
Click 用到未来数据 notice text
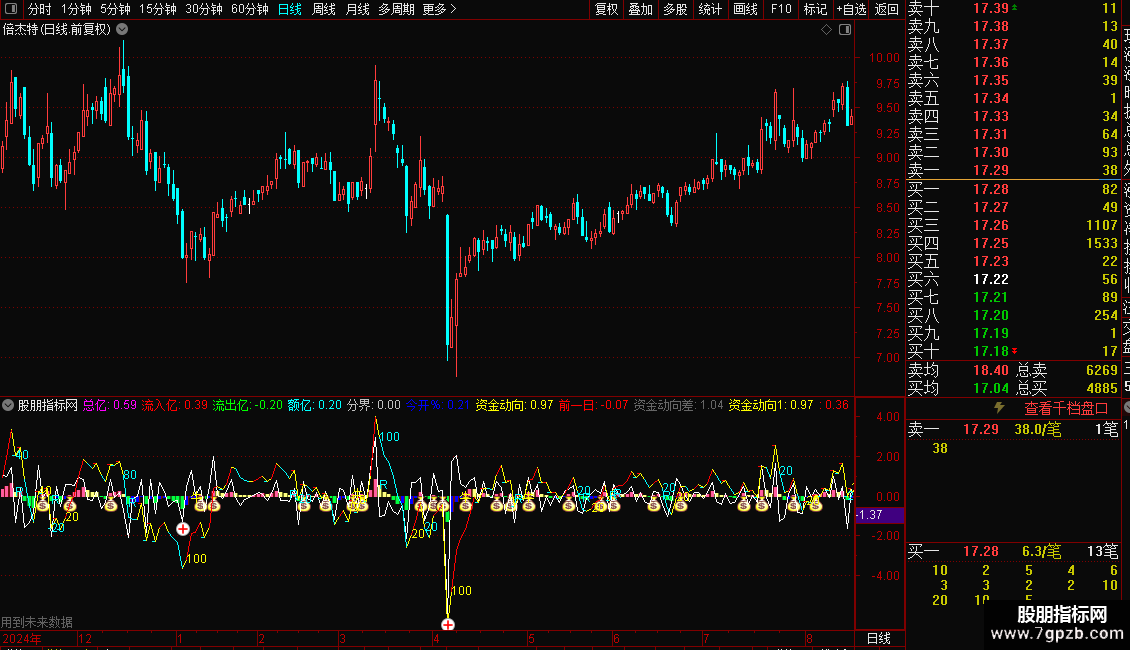[x=37, y=622]
